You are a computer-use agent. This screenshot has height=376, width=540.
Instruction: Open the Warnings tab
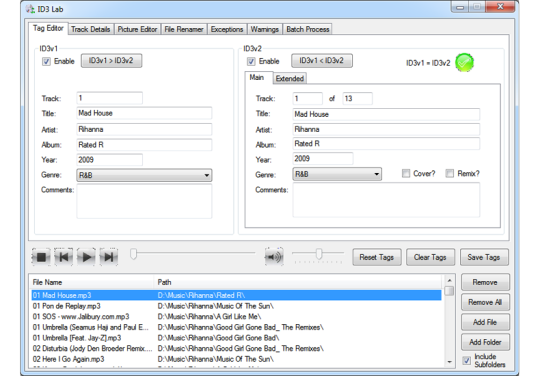tap(264, 29)
